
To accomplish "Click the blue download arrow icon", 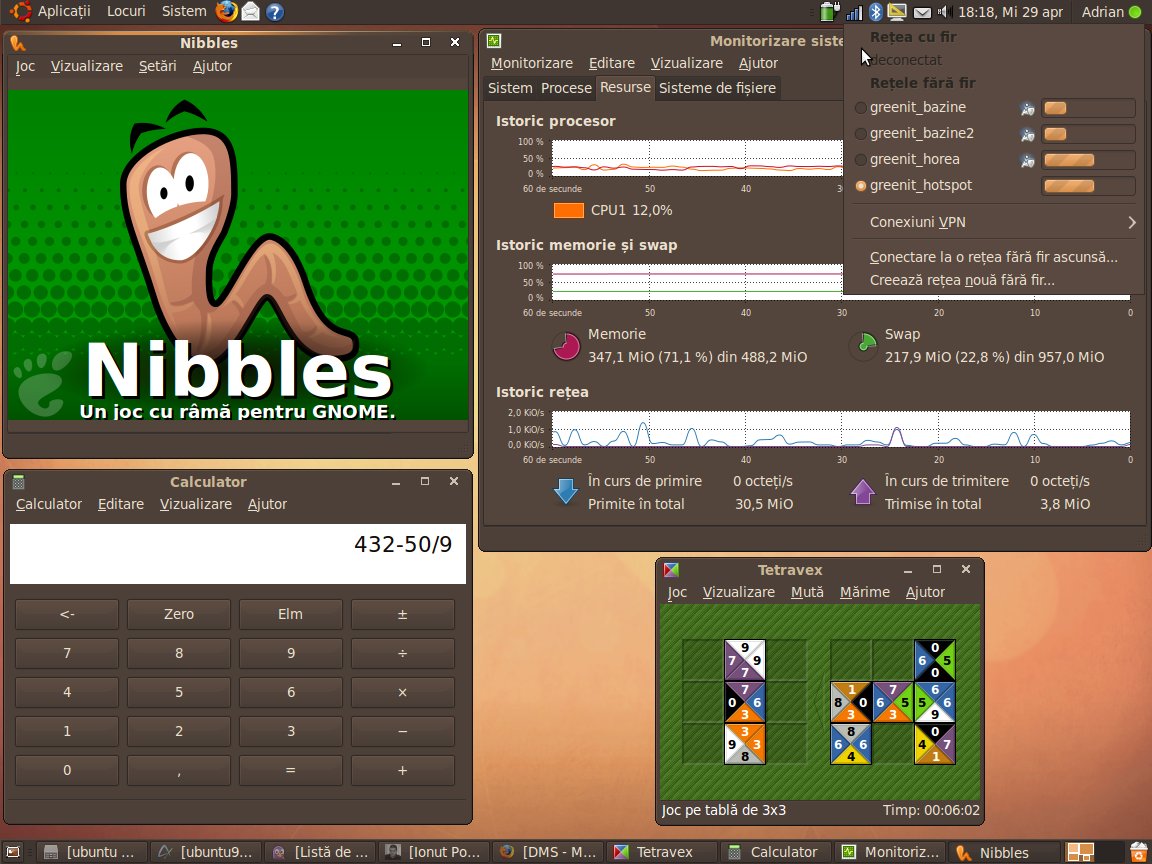I will [566, 492].
